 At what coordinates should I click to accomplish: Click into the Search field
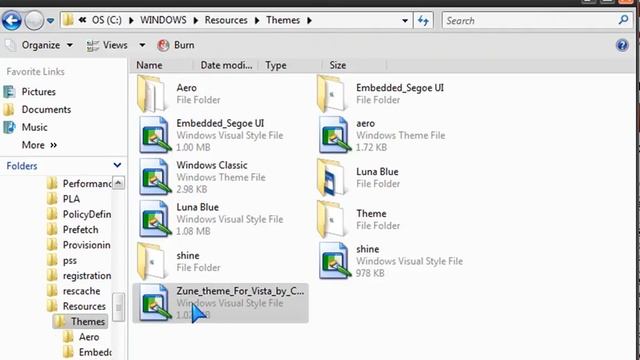click(x=531, y=20)
